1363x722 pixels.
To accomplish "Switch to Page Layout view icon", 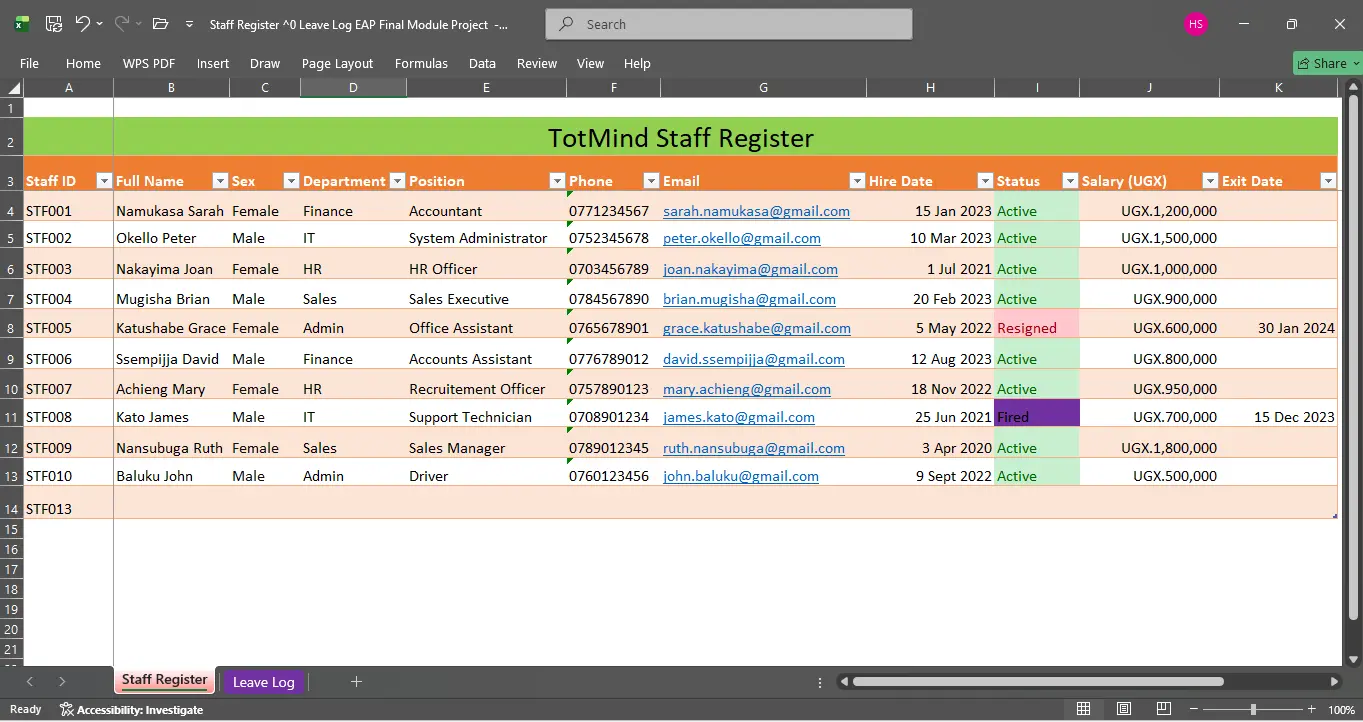I will click(x=1124, y=709).
